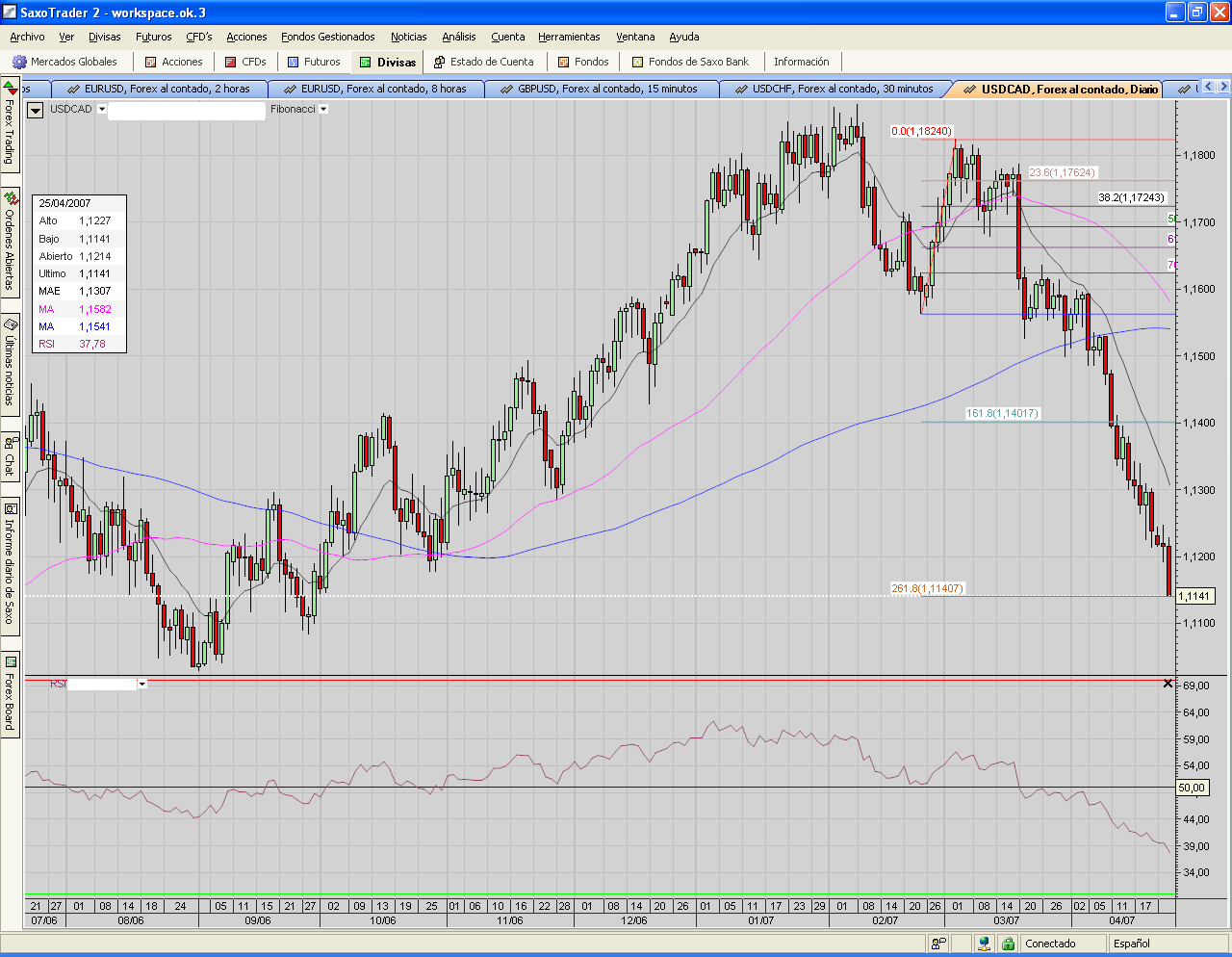Open the Mercados Globales gear icon
Screen dimensions: 1232x957
19,62
